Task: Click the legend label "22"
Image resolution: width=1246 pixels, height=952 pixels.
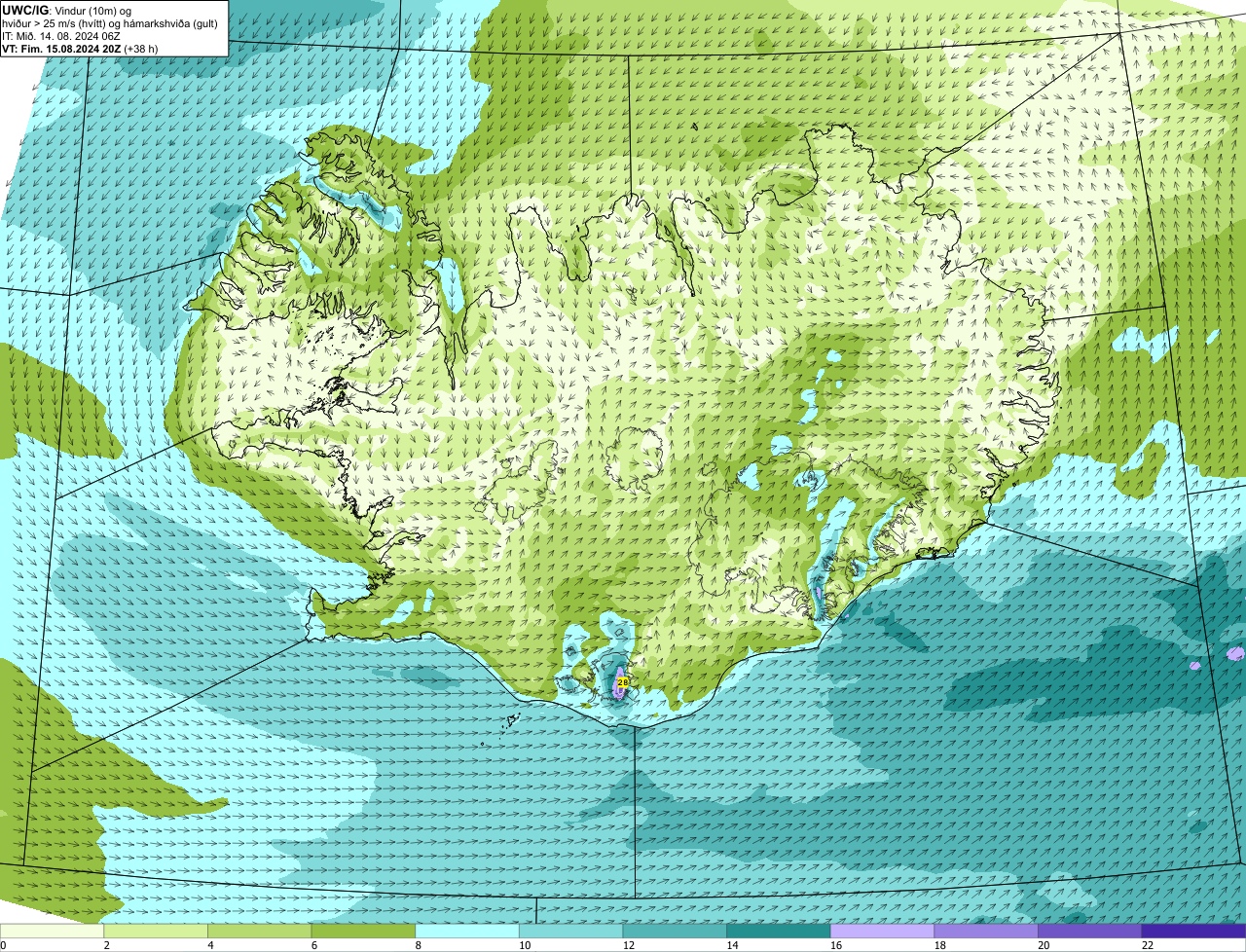Action: point(1148,945)
